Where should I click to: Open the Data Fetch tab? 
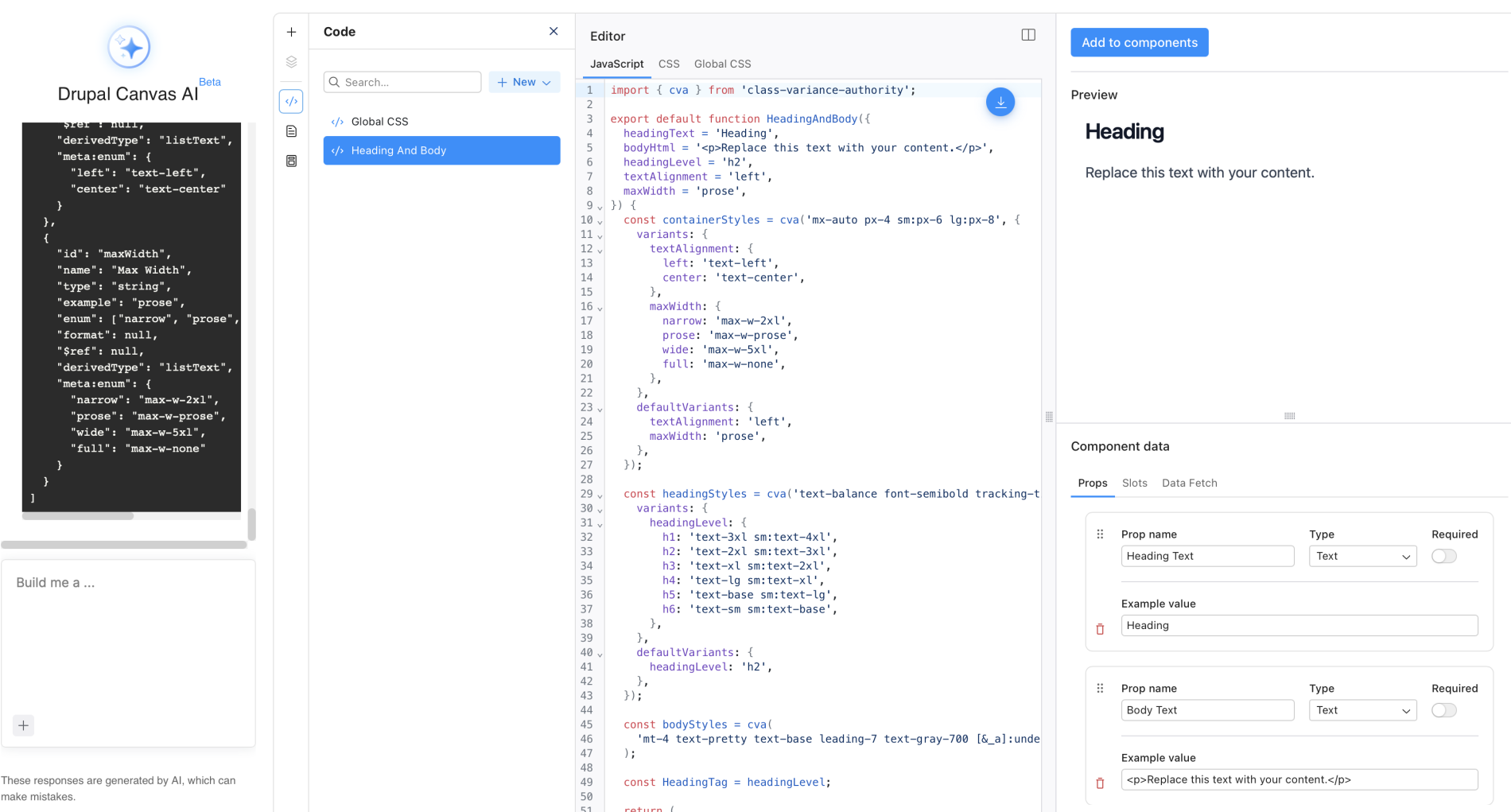click(1189, 483)
